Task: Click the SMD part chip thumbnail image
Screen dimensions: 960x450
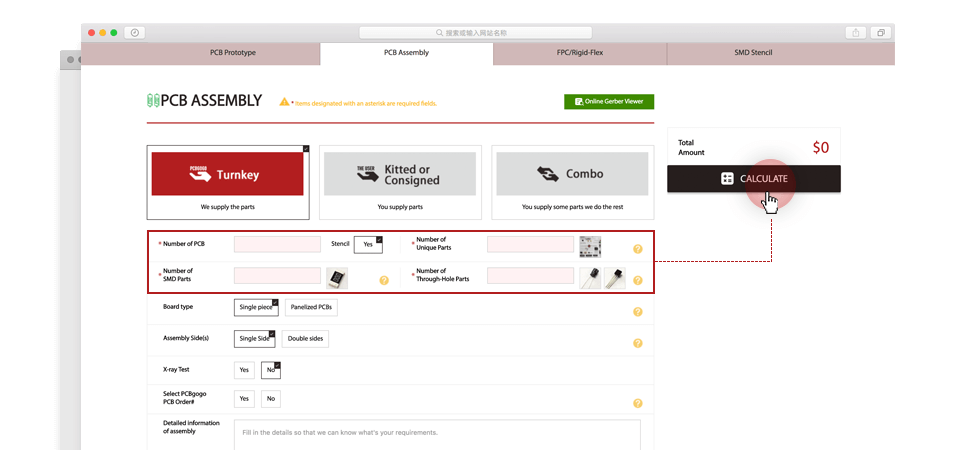Action: 337,277
